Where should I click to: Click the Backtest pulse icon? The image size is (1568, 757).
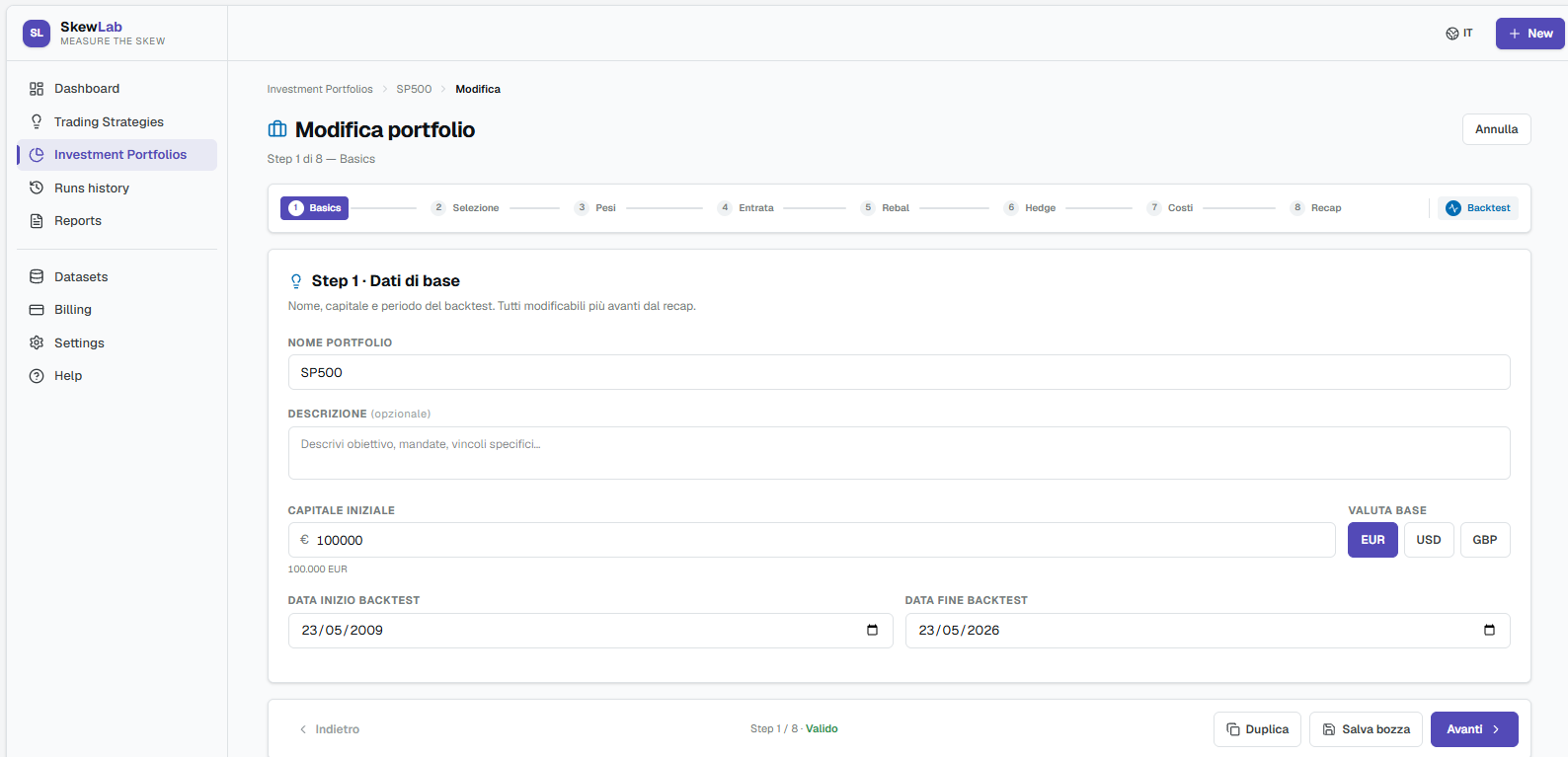(x=1453, y=208)
